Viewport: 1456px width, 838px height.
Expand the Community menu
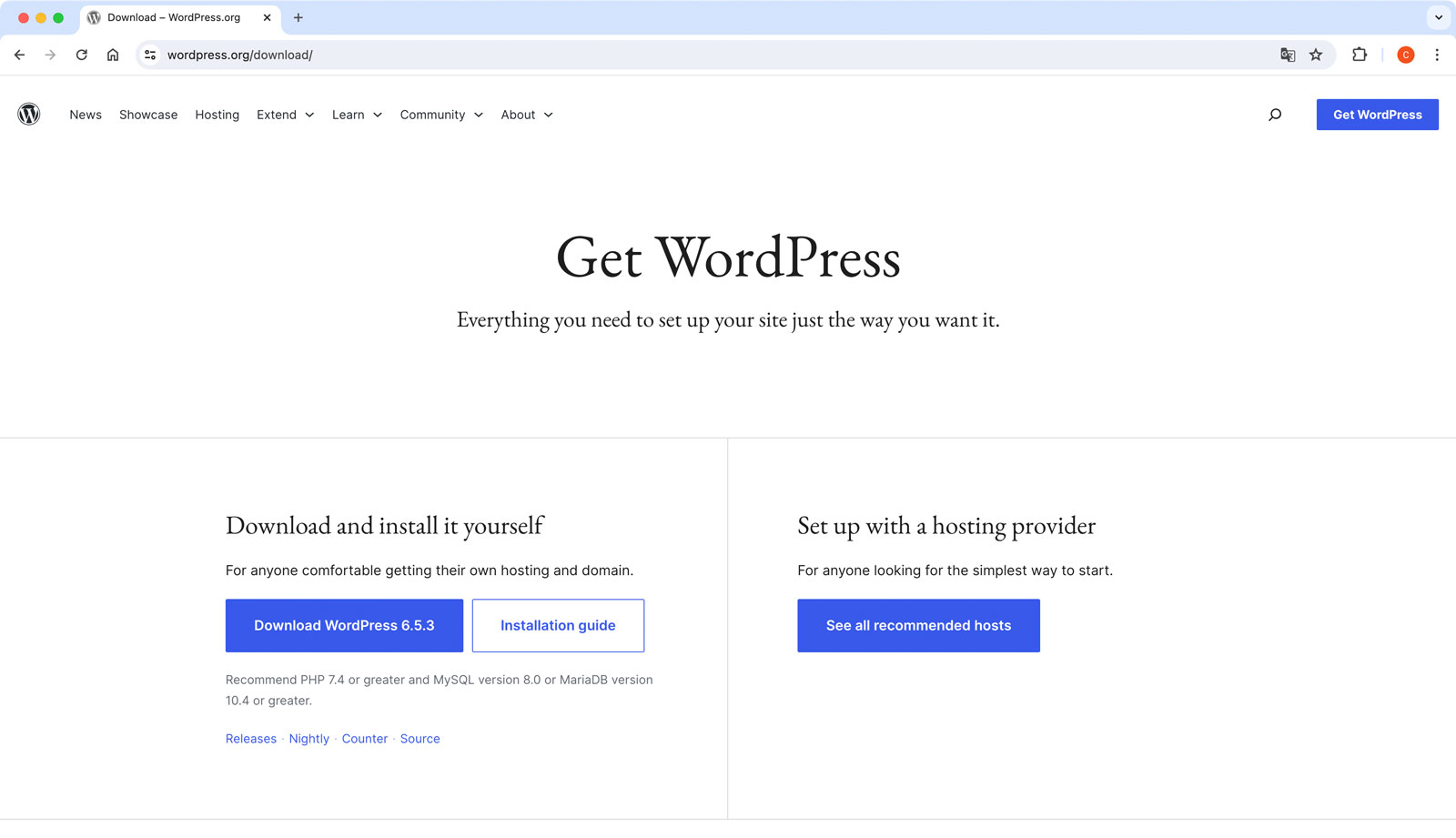[441, 115]
